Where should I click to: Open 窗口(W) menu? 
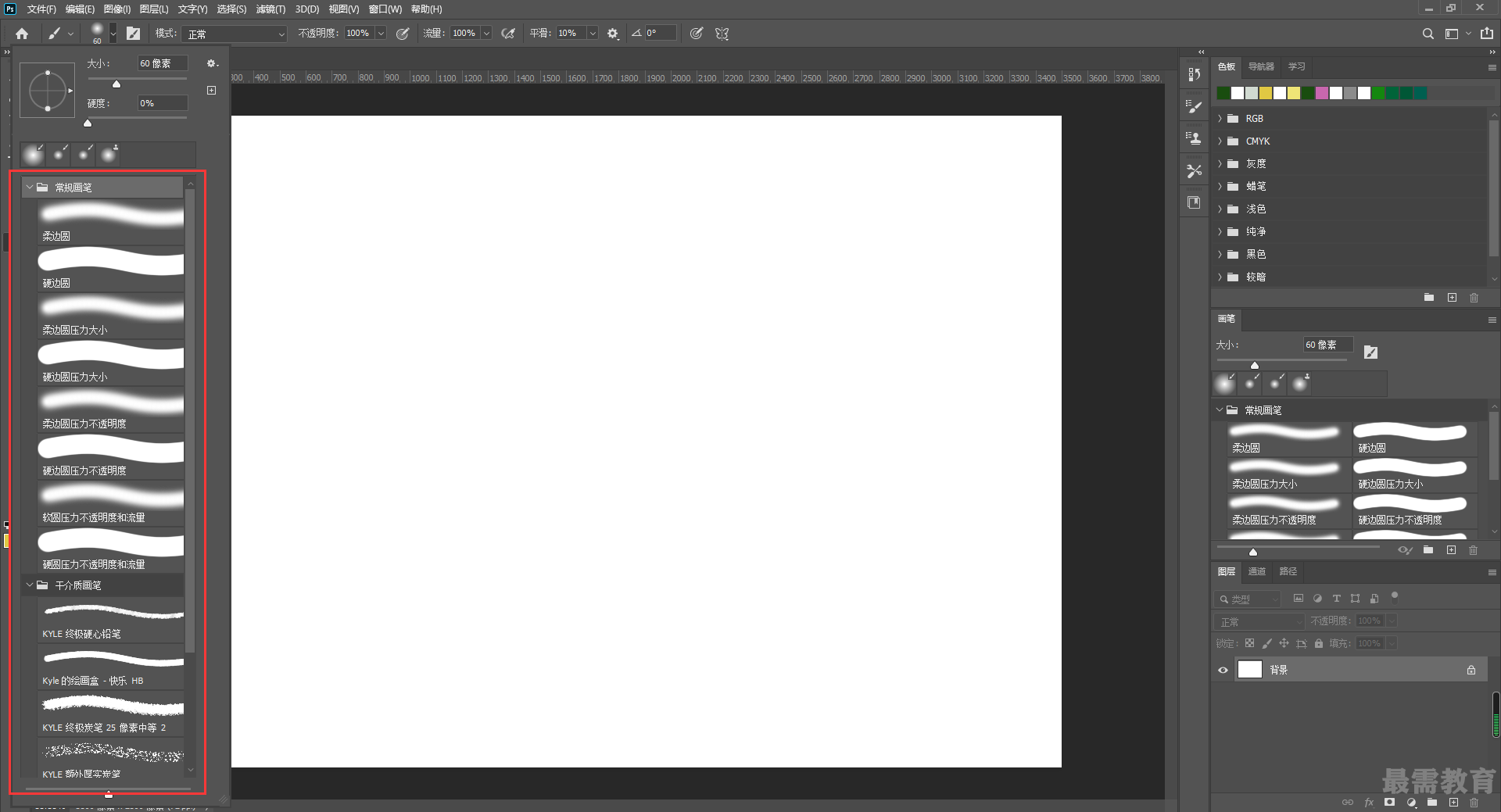point(385,9)
